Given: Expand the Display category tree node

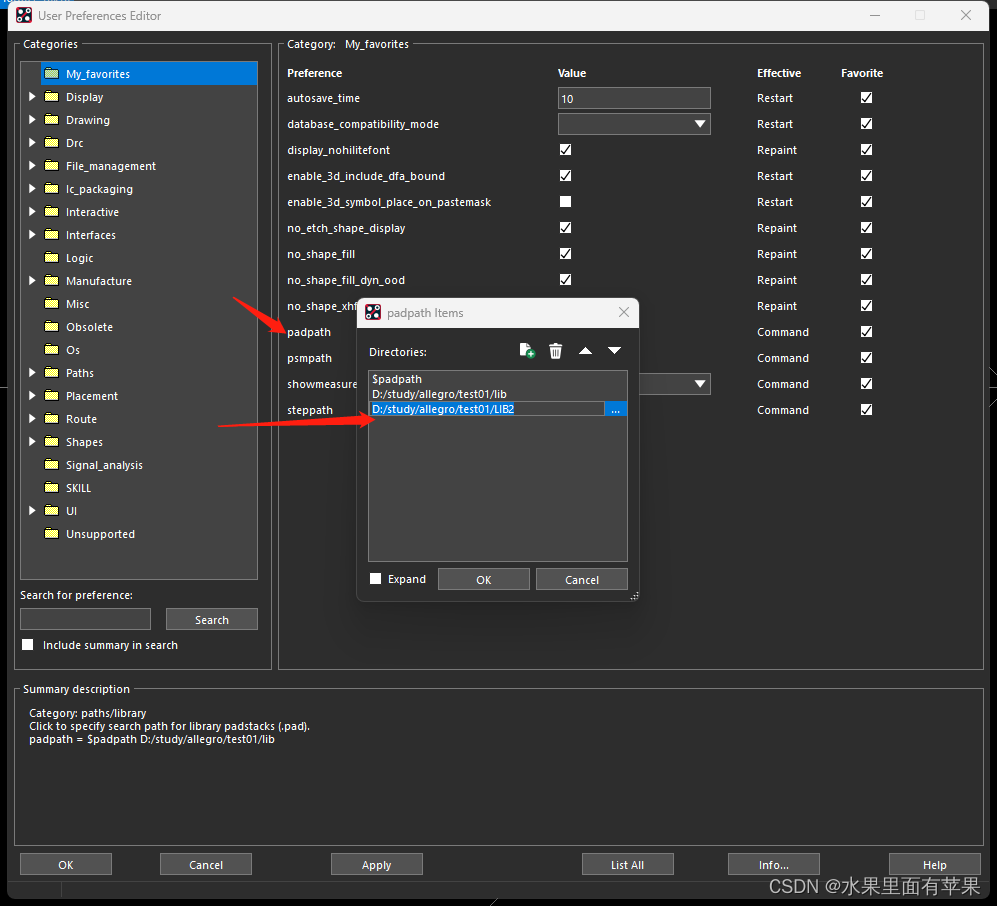Looking at the screenshot, I should pos(32,97).
